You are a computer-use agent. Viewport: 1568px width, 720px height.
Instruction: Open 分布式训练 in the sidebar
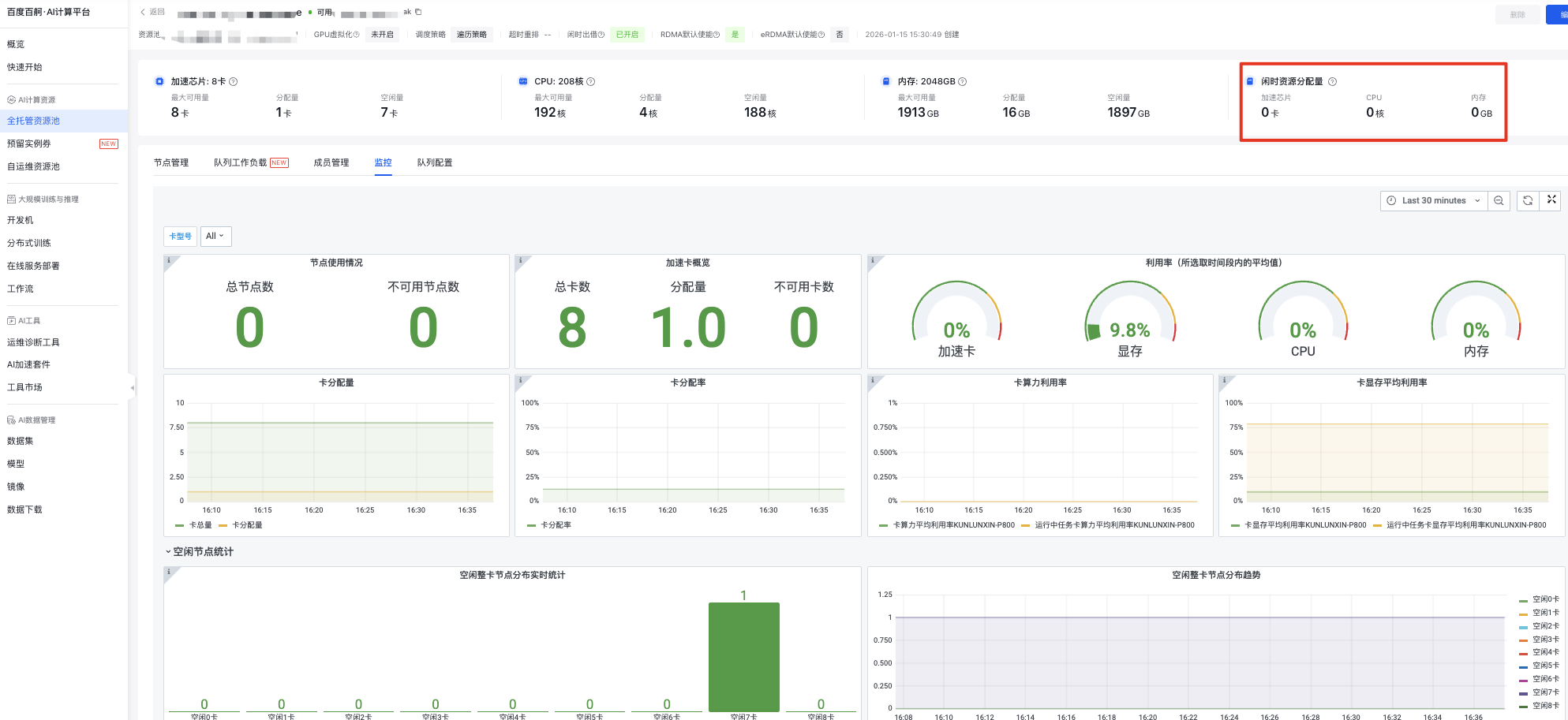tap(29, 243)
